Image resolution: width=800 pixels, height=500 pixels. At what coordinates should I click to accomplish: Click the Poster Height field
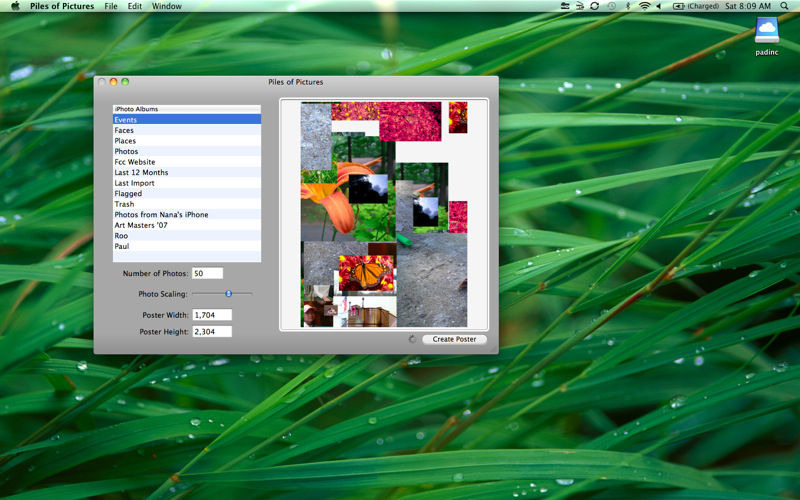pyautogui.click(x=212, y=332)
